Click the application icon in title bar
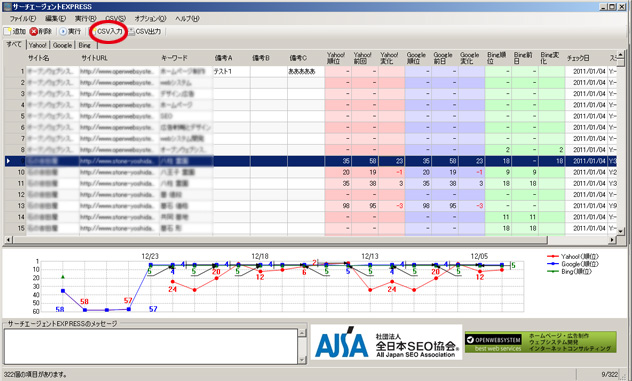The width and height of the screenshot is (632, 381). 7,6
